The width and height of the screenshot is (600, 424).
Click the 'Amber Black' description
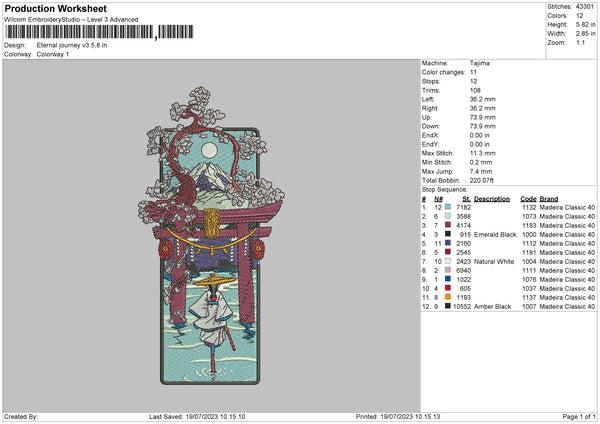(x=492, y=307)
